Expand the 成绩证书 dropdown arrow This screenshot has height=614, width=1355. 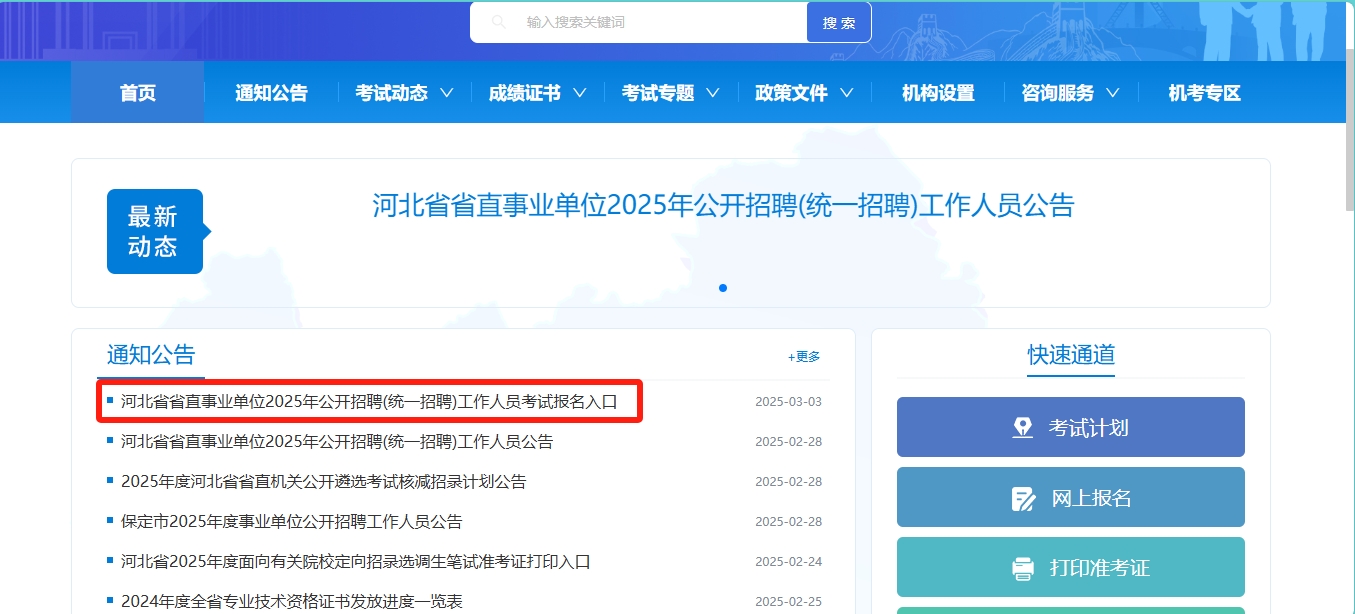pos(580,93)
